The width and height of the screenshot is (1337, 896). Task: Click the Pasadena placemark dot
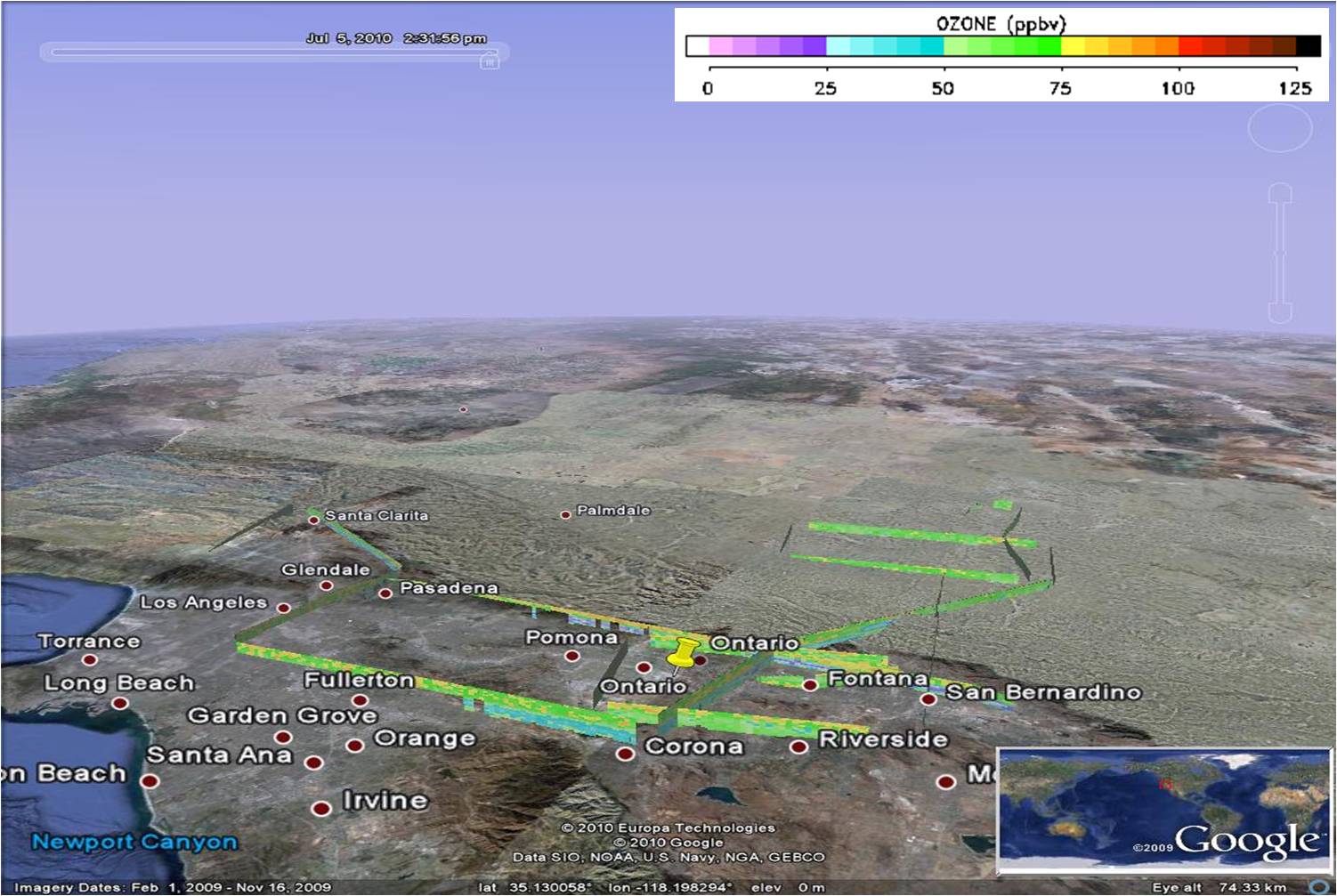pyautogui.click(x=385, y=593)
